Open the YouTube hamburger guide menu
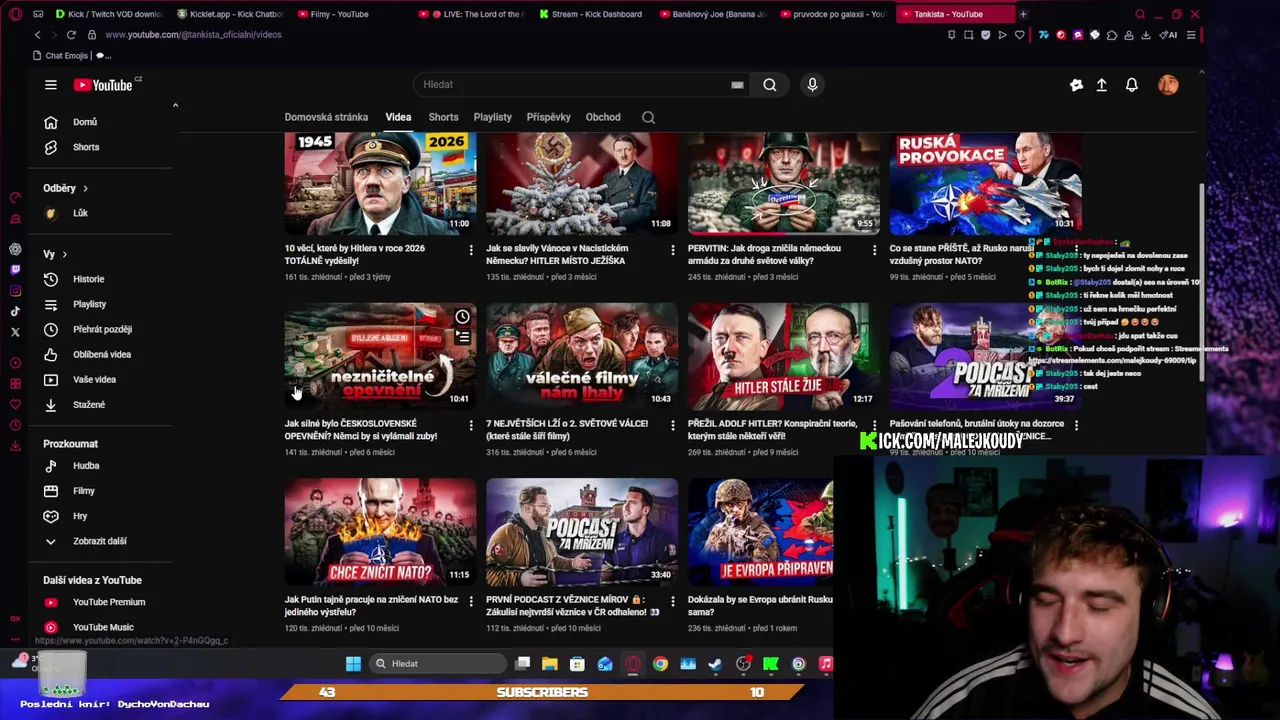Image resolution: width=1280 pixels, height=720 pixels. (x=51, y=85)
